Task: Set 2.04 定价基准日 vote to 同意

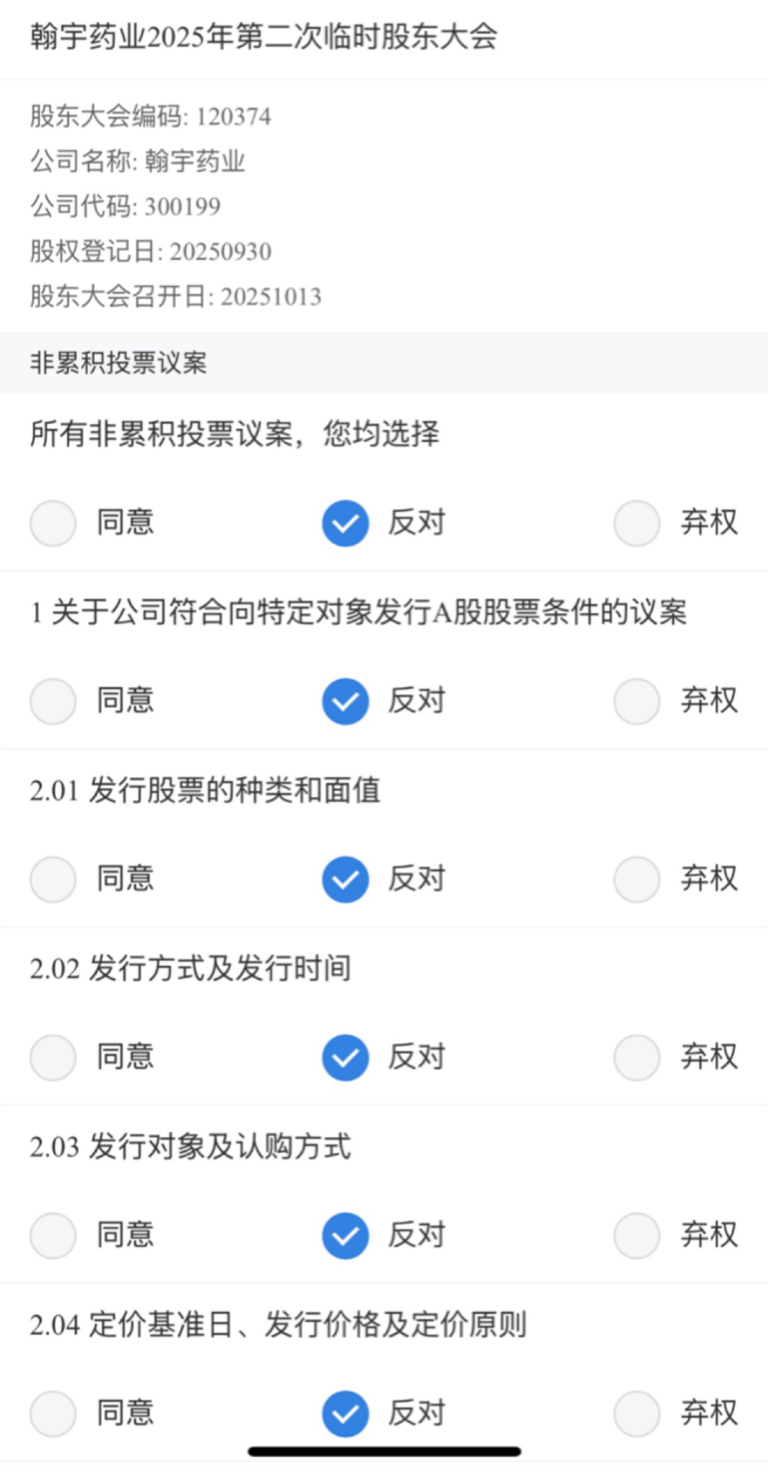Action: [53, 1413]
